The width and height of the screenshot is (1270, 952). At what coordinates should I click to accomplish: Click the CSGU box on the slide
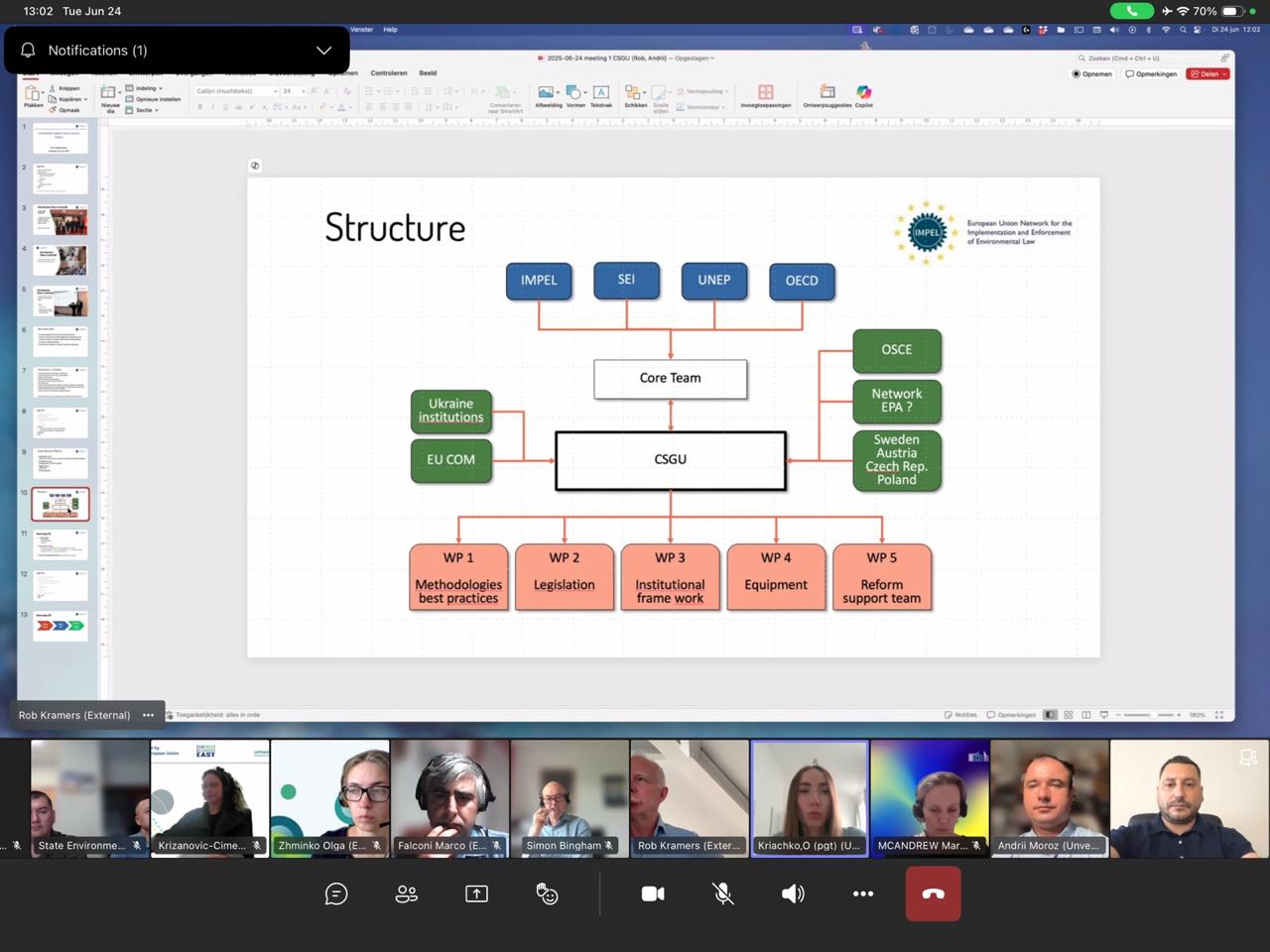[671, 460]
